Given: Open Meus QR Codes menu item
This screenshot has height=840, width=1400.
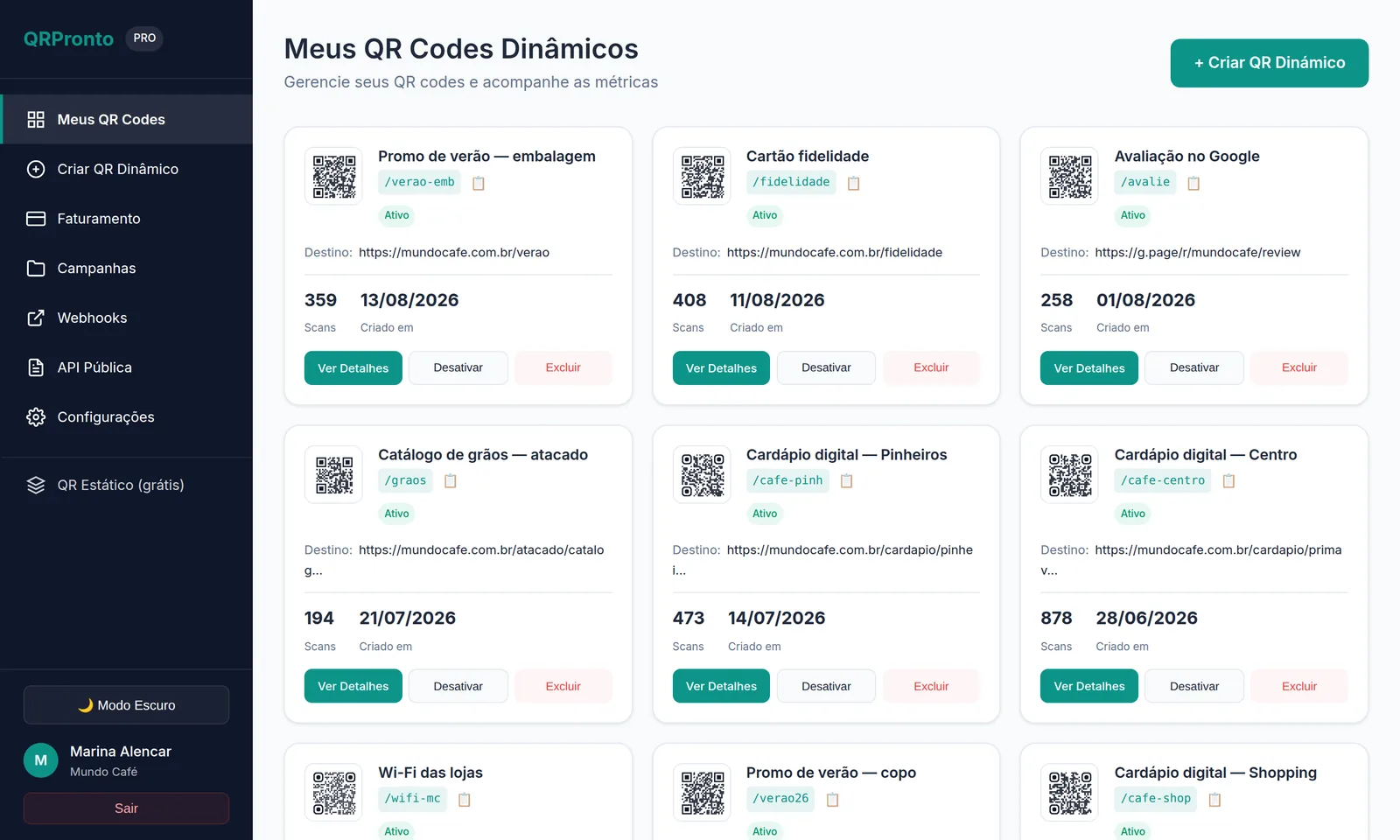Looking at the screenshot, I should (x=127, y=119).
